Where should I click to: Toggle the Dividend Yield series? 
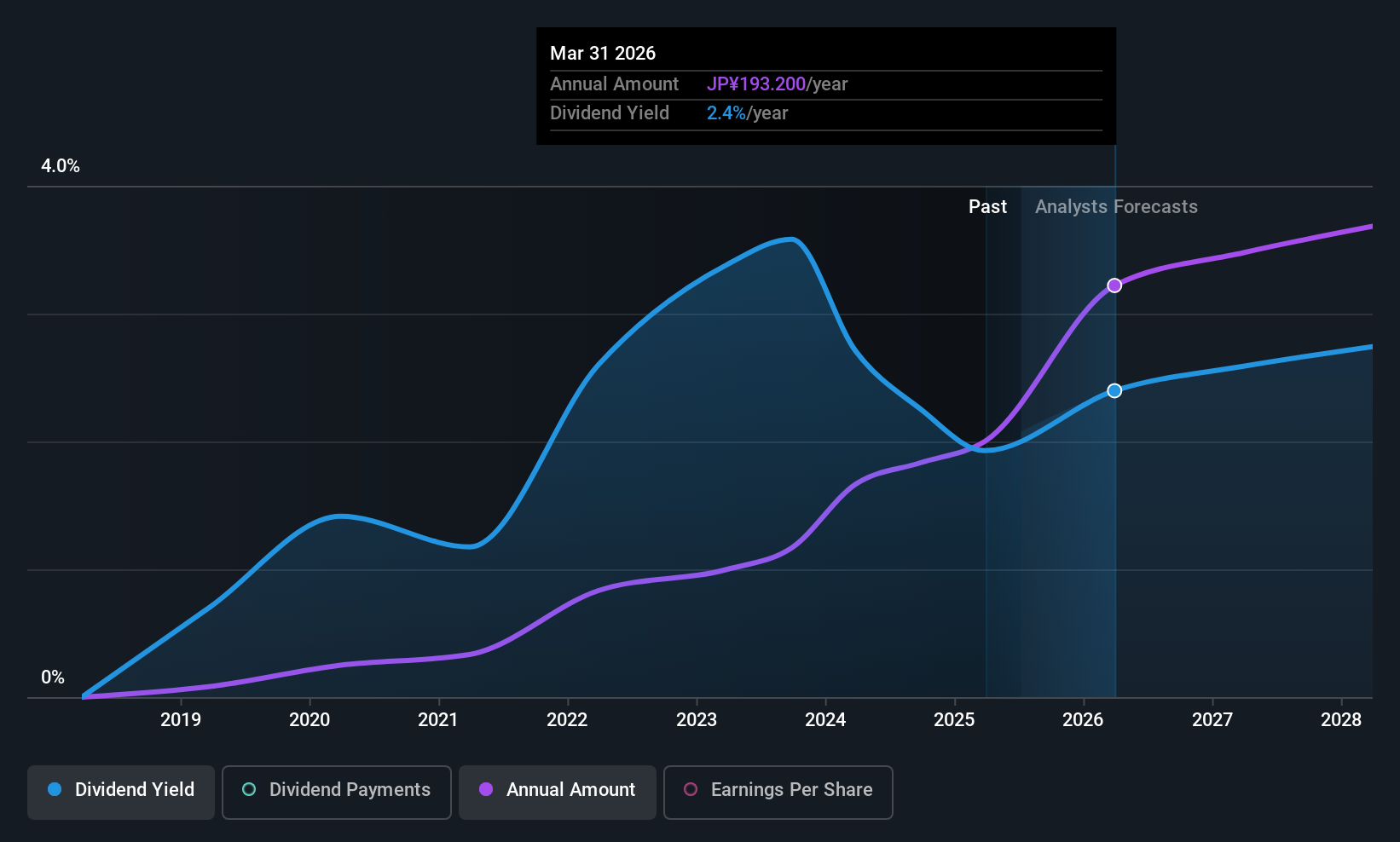(121, 793)
